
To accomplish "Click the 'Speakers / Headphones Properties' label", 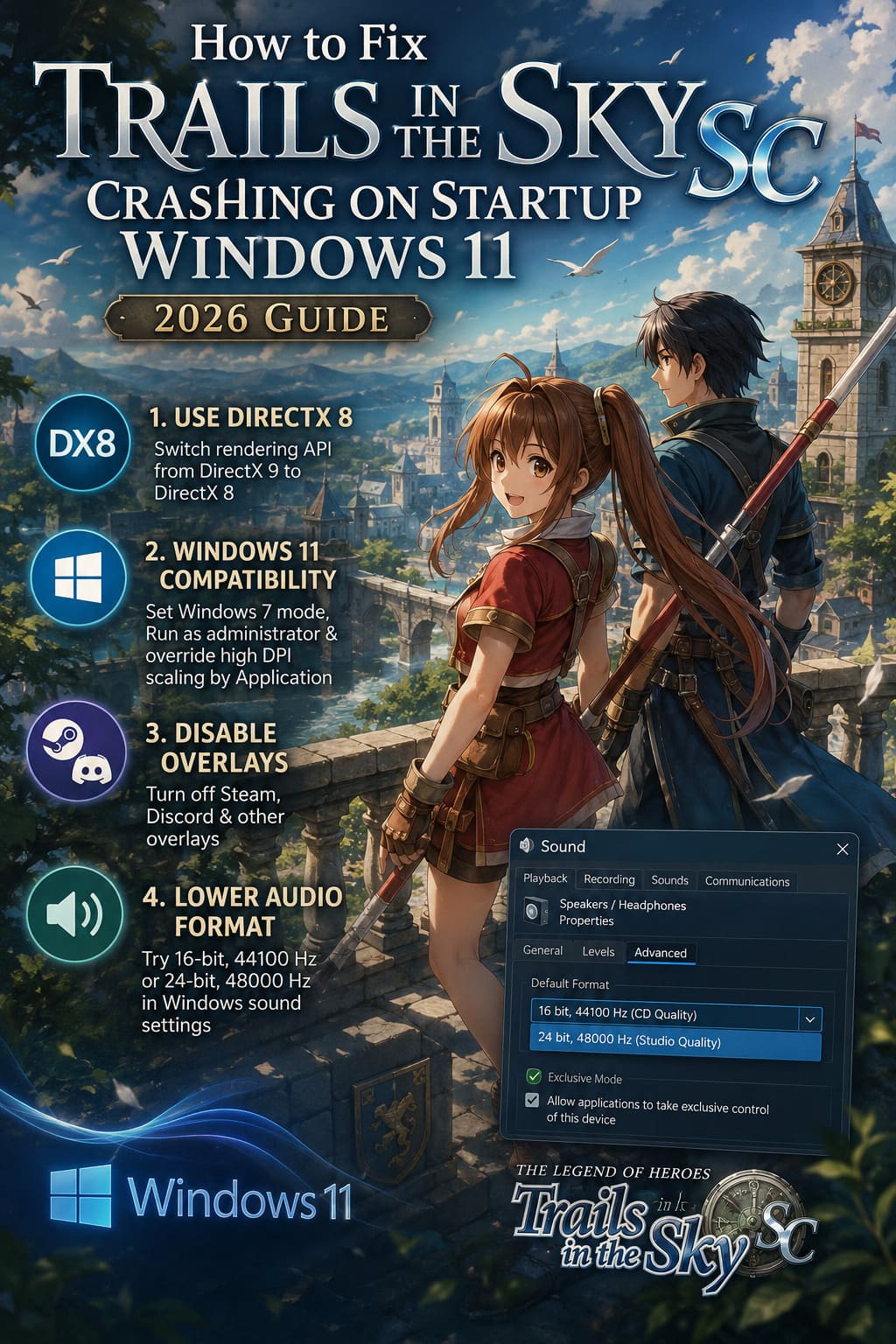I will [x=622, y=913].
